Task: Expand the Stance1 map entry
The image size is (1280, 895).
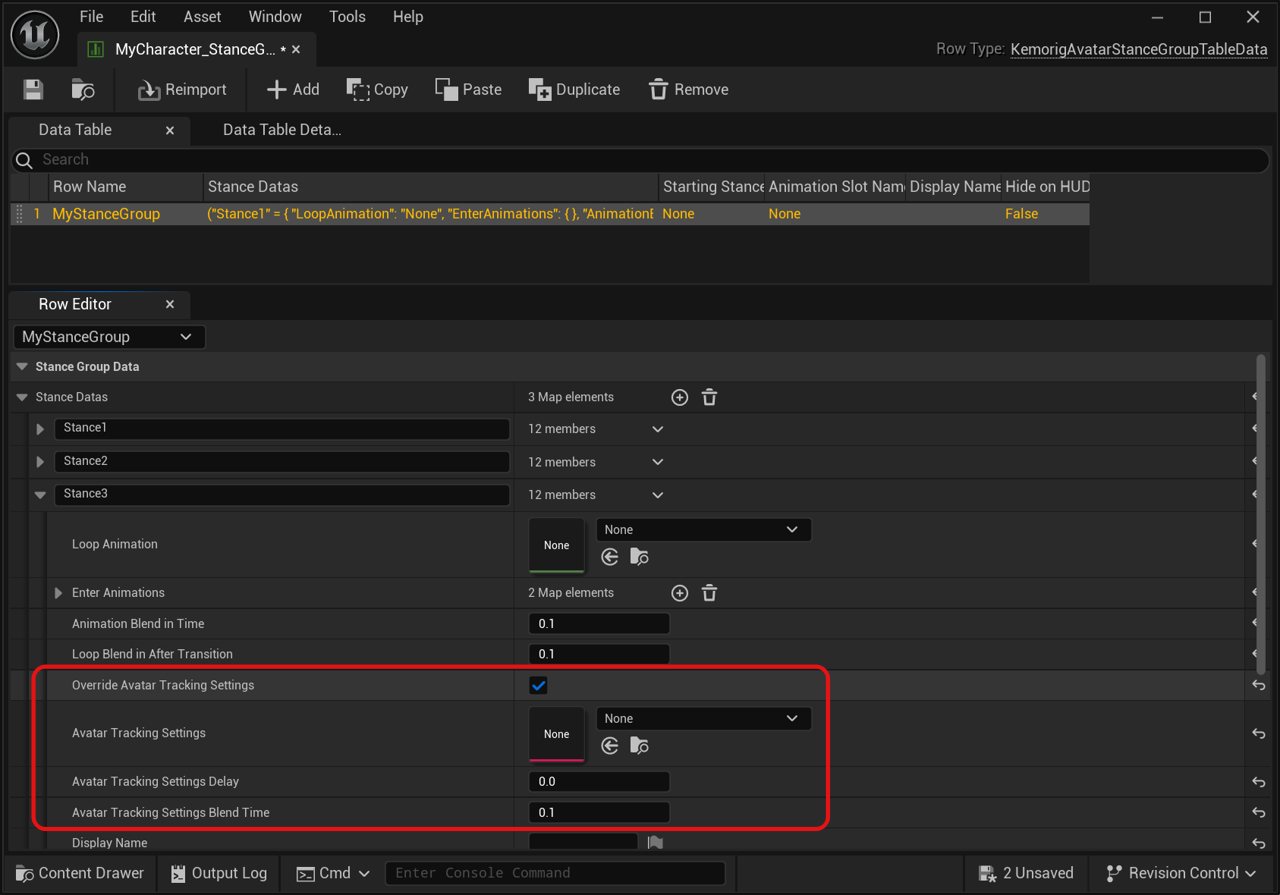Action: pyautogui.click(x=40, y=429)
